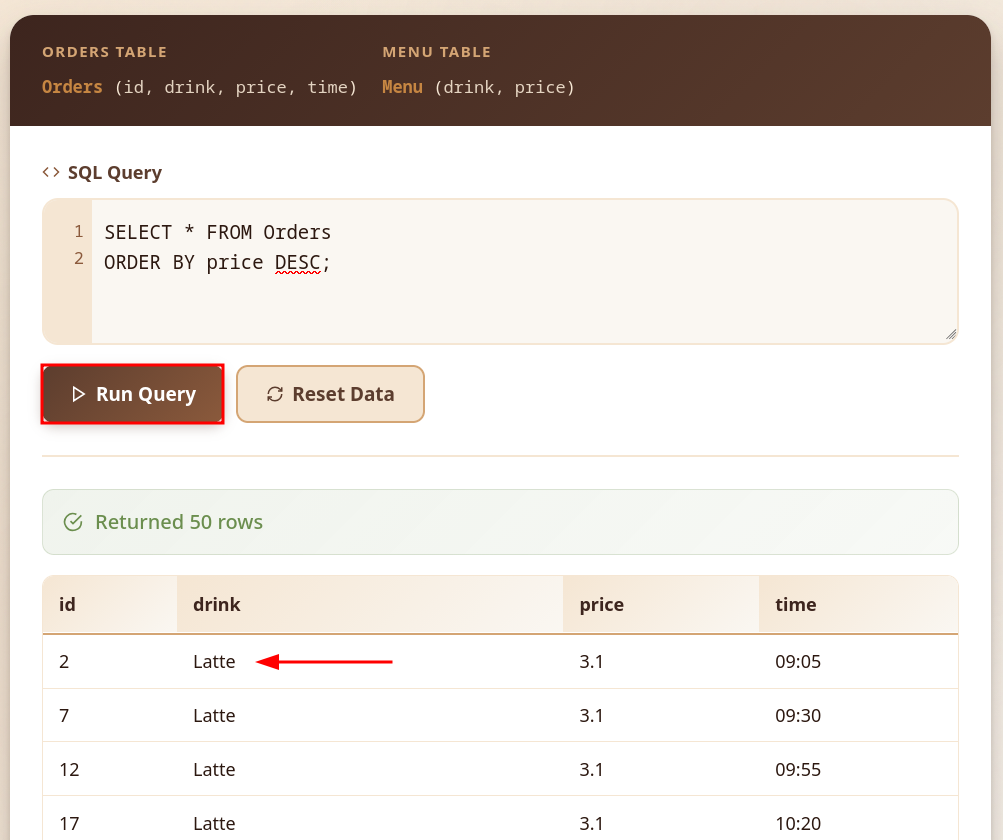
Task: Click the price 3.1 in the 09:55 row
Action: click(x=591, y=770)
